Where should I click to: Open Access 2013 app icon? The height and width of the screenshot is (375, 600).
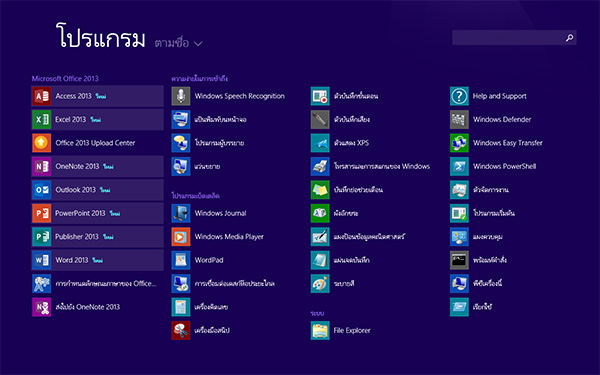(41, 96)
